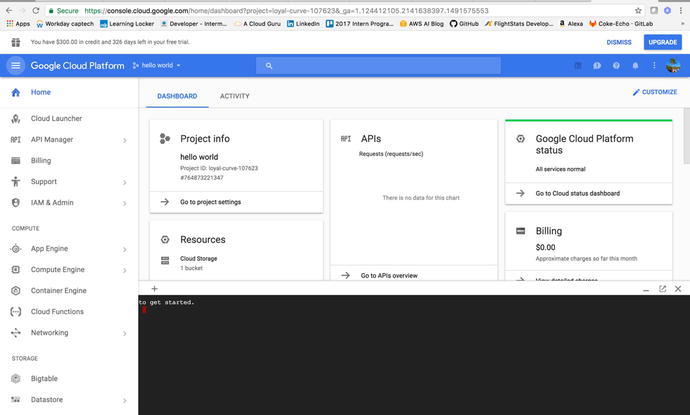This screenshot has height=415, width=690.
Task: Switch to the Activity tab
Action: point(234,97)
